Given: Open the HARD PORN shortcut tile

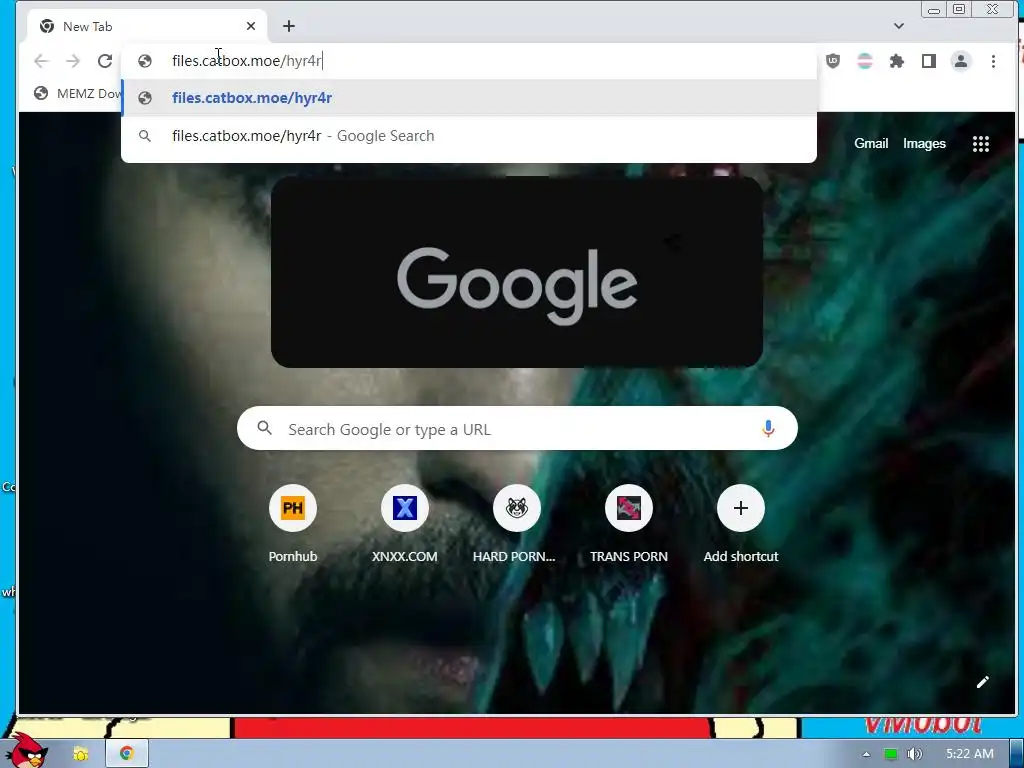Looking at the screenshot, I should coord(516,524).
